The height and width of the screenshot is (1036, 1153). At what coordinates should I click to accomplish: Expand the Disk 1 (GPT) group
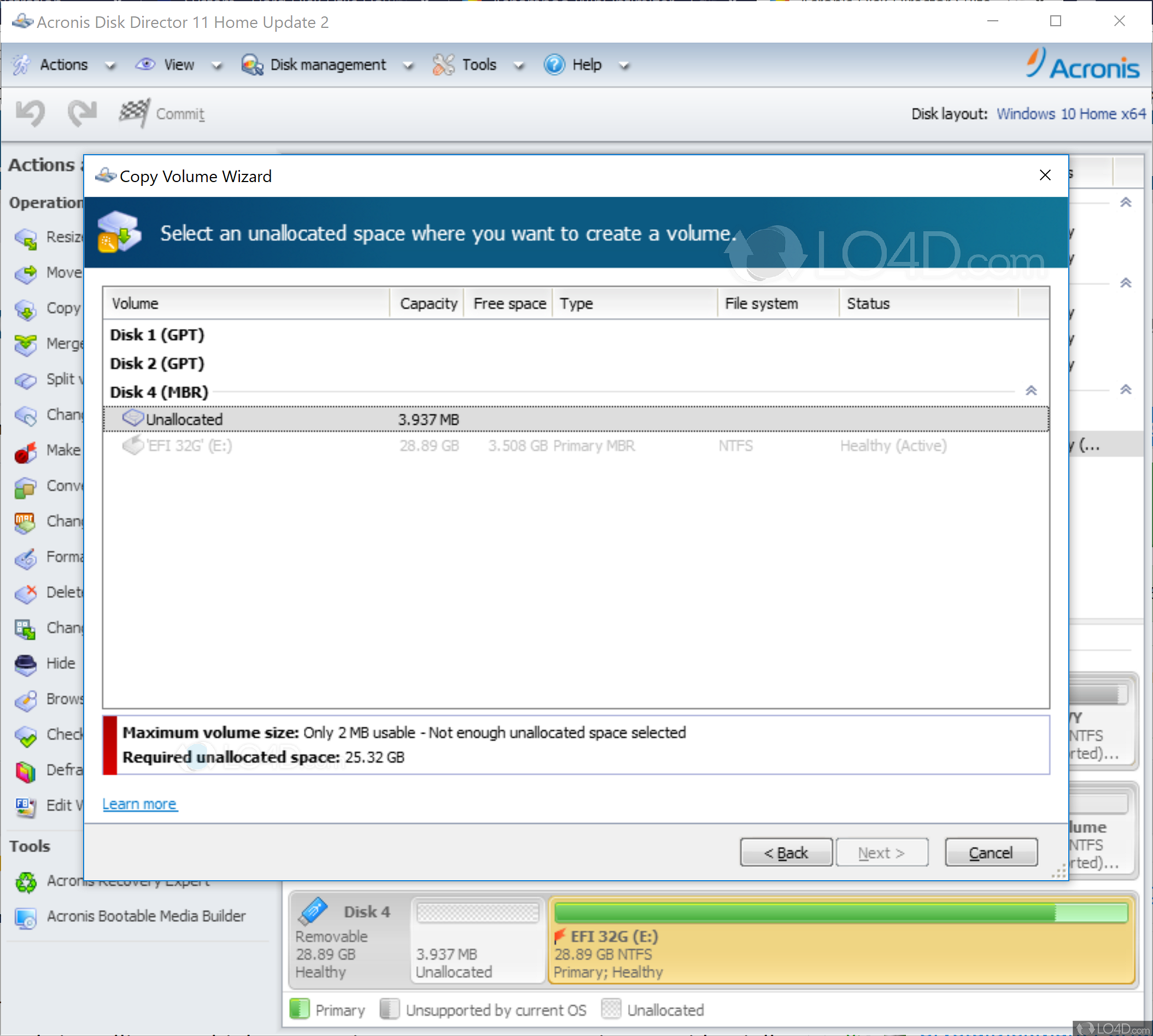click(157, 335)
